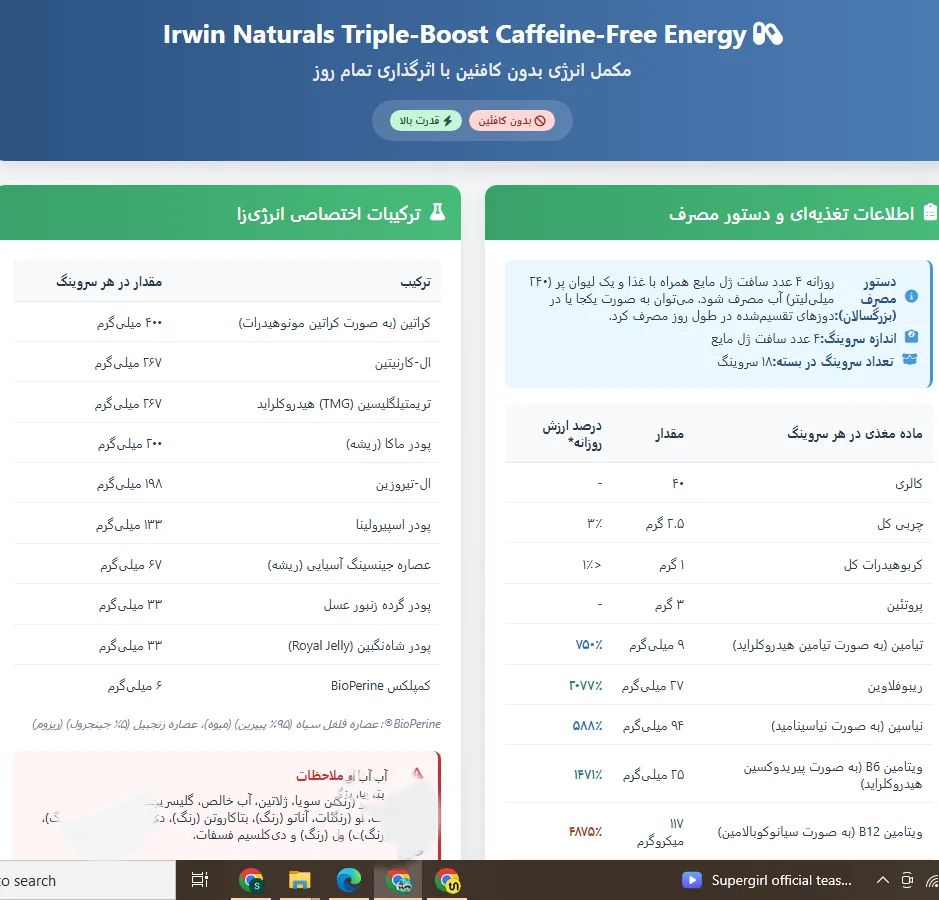Screen dimensions: 939x900
Task: Launch Microsoft Edge from the taskbar
Action: [348, 880]
